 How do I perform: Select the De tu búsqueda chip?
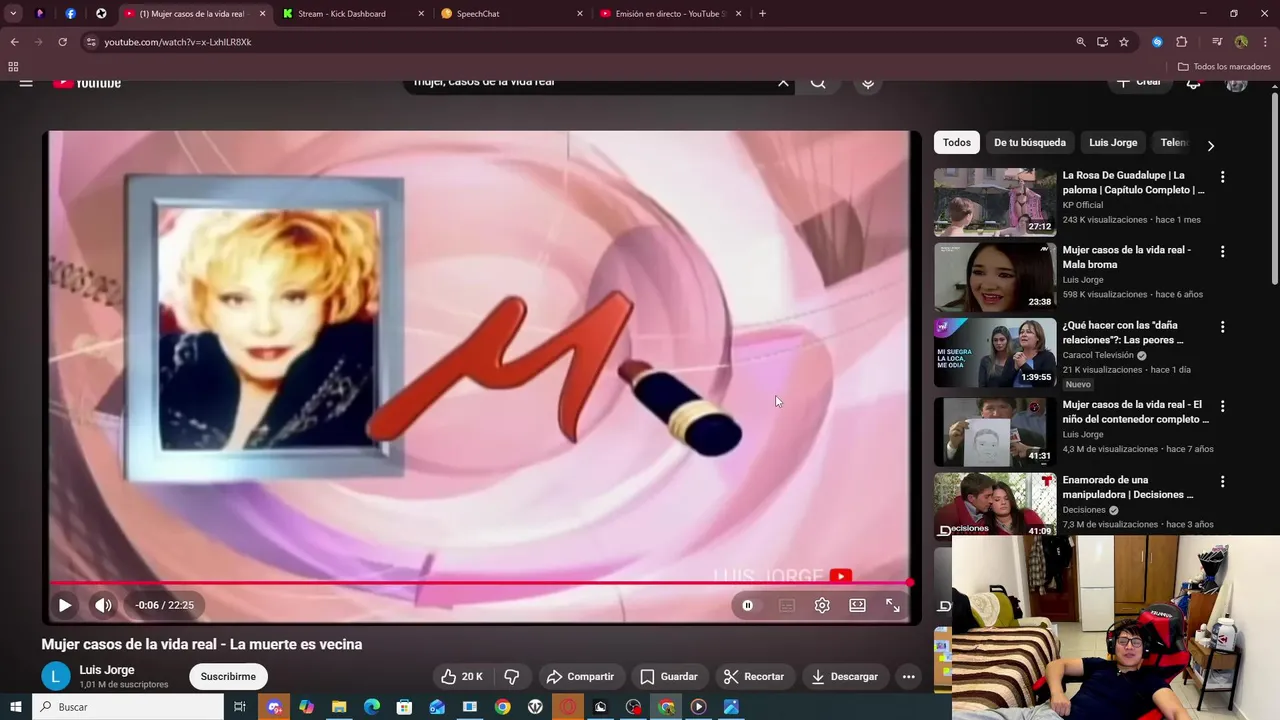click(x=1030, y=142)
